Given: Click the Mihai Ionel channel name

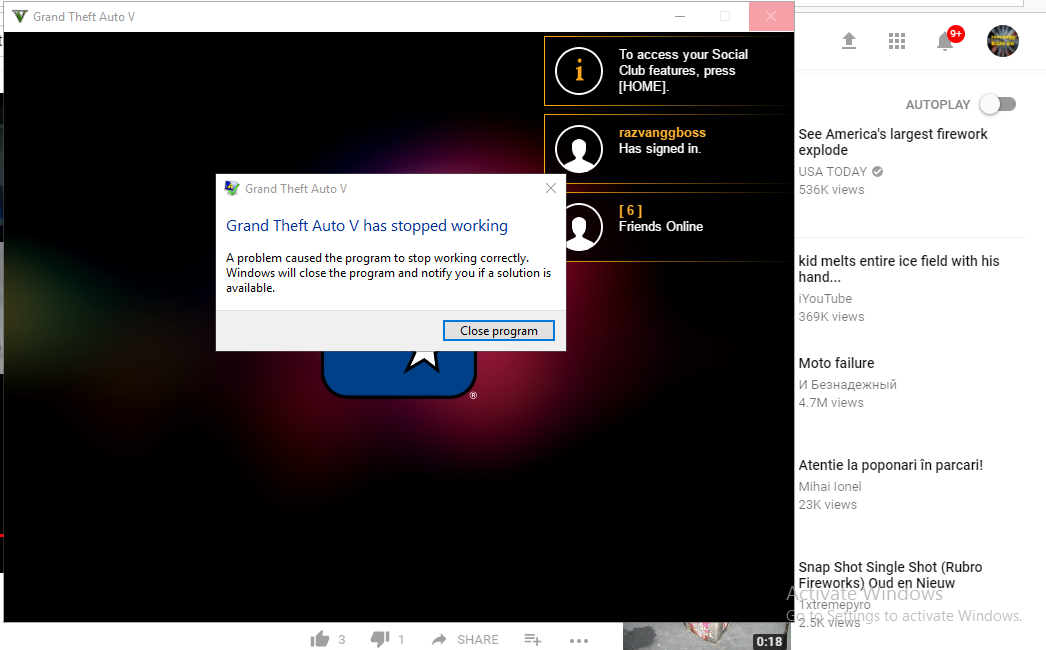Looking at the screenshot, I should coord(830,486).
